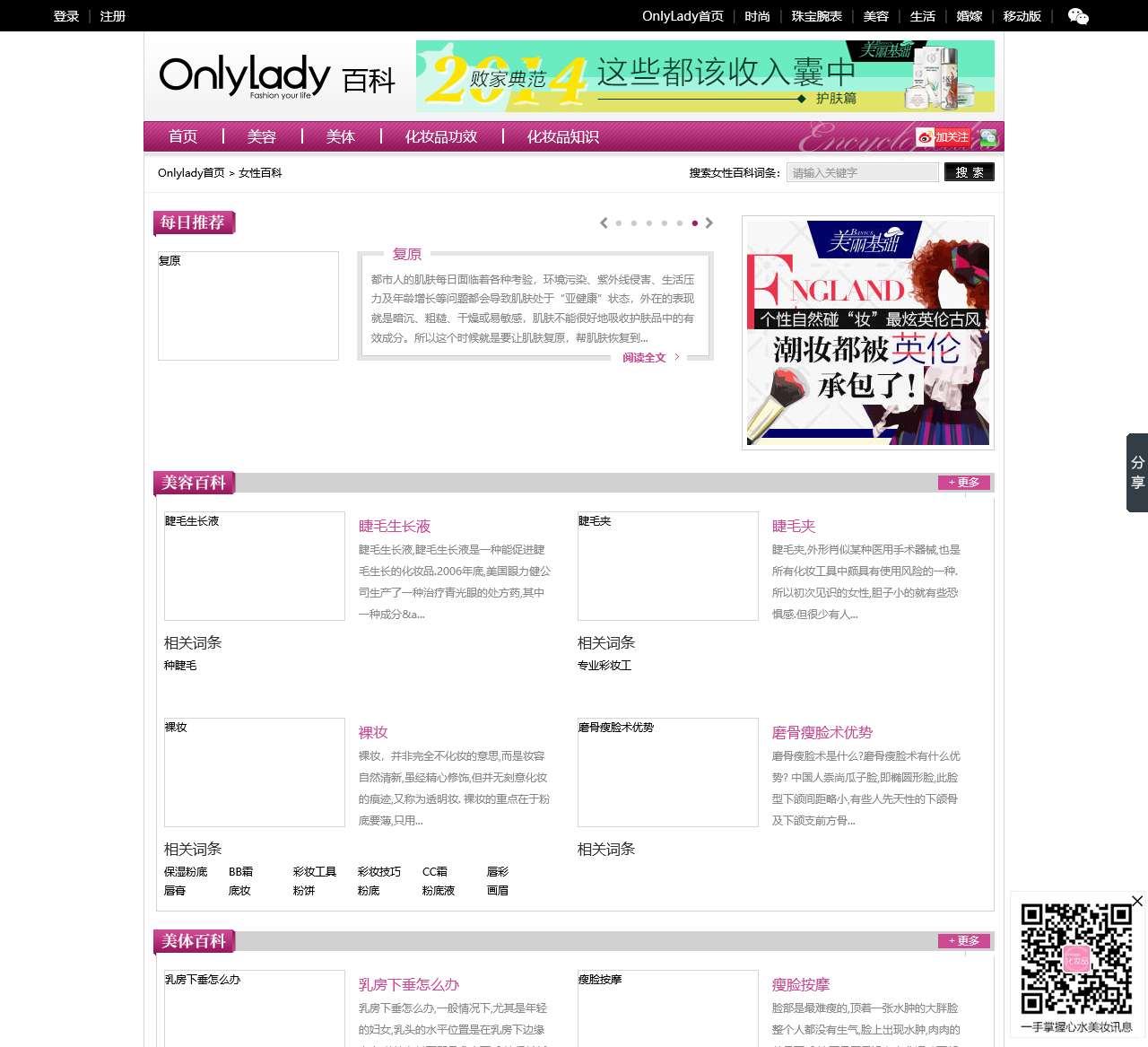
Task: Open 生活 in top bar
Action: 923,16
